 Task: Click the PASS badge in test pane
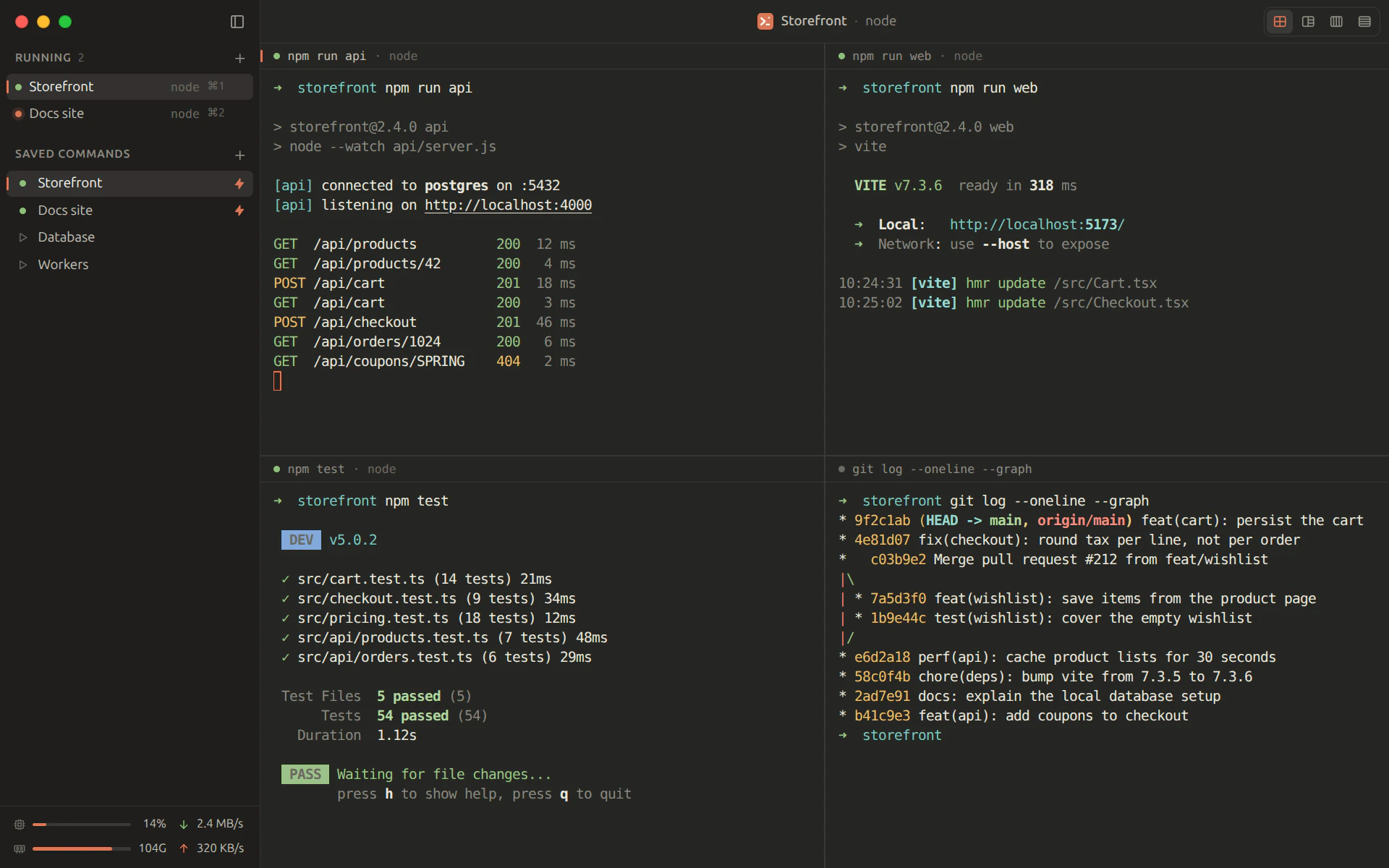(x=305, y=774)
